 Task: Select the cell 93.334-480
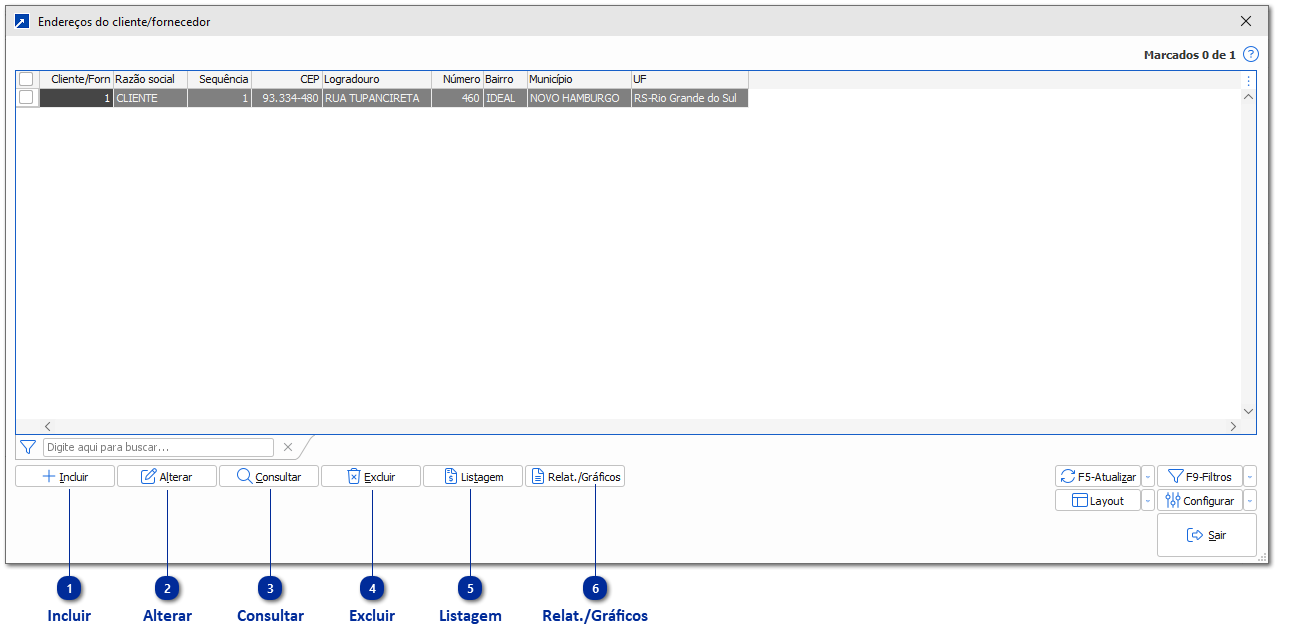(287, 98)
